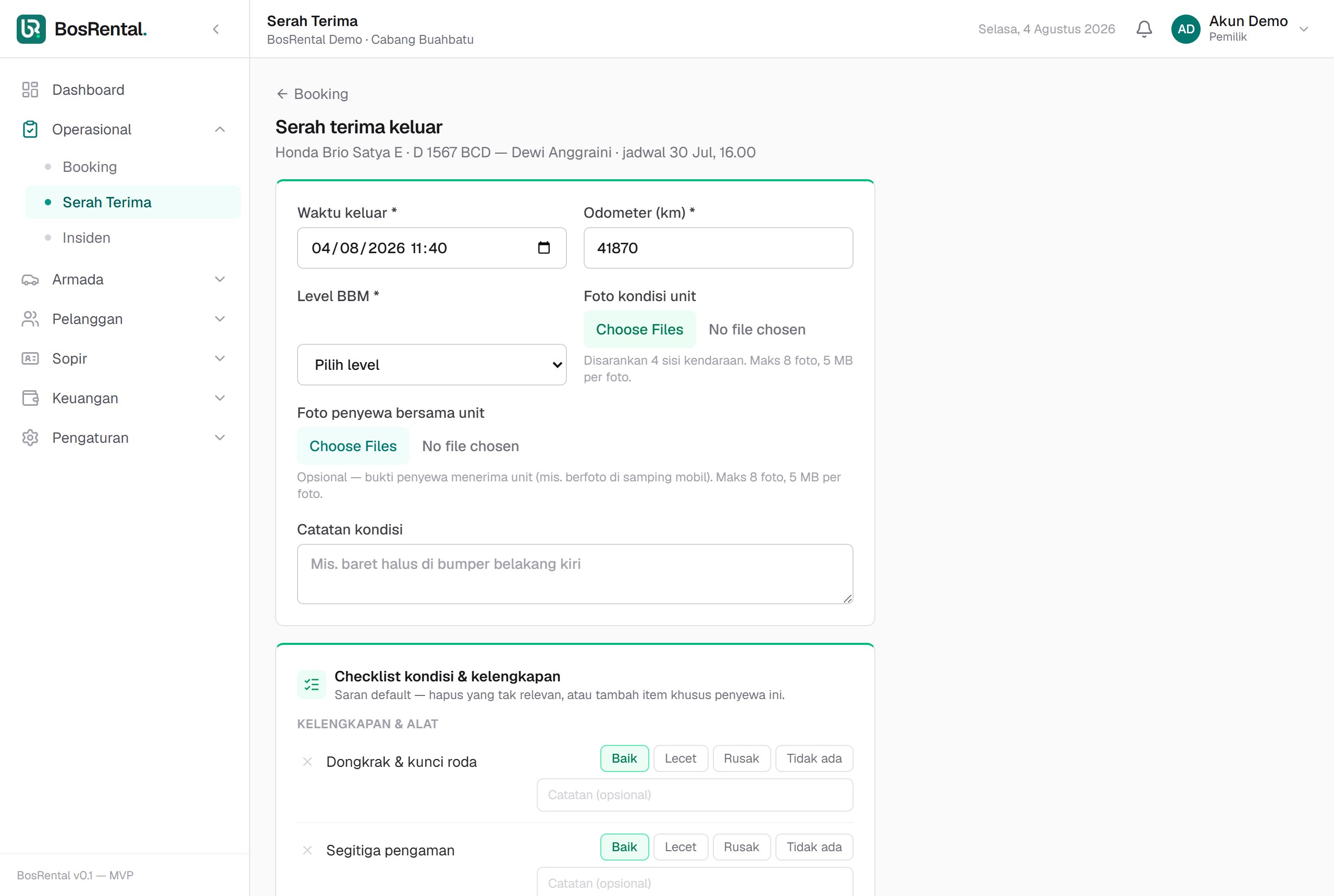Set Segitiga pengaman to Rusak
The image size is (1334, 896).
tap(742, 847)
